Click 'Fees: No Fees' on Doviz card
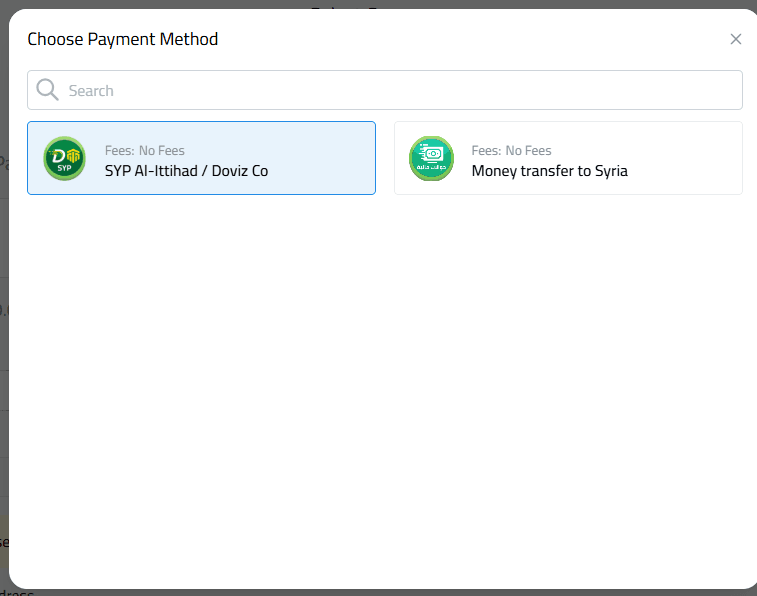This screenshot has height=596, width=757. tap(145, 151)
